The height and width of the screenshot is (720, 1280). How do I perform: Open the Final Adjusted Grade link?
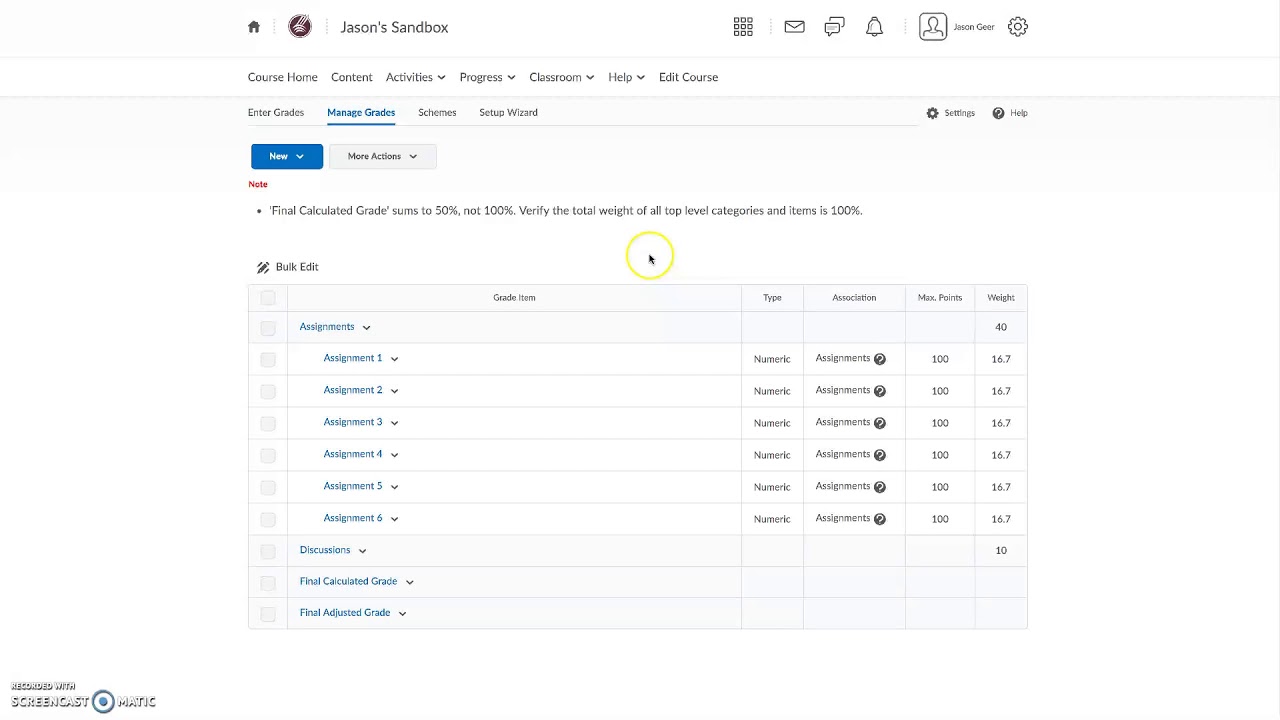pyautogui.click(x=345, y=612)
